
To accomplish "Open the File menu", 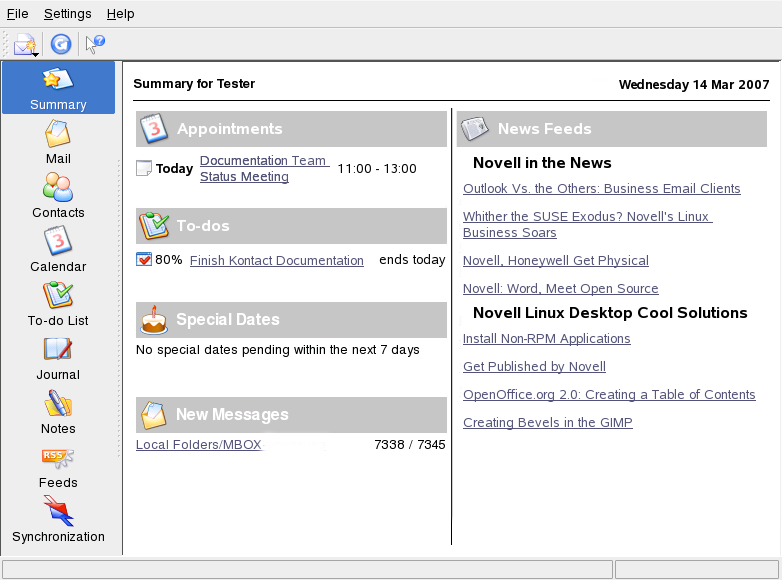I will coord(17,14).
